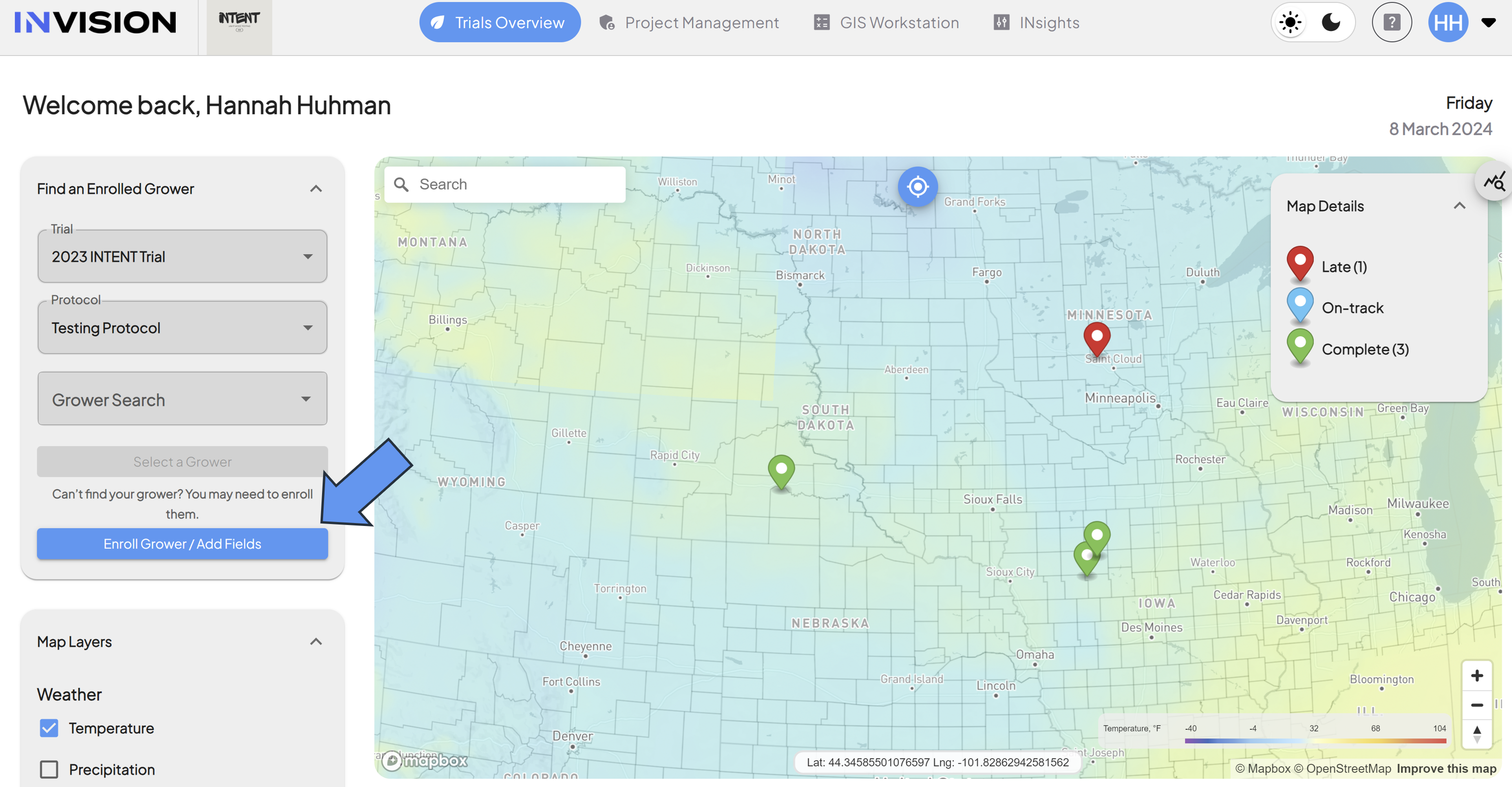This screenshot has height=787, width=1512.
Task: Open the Protocol dropdown showing Testing Protocol
Action: coord(182,327)
